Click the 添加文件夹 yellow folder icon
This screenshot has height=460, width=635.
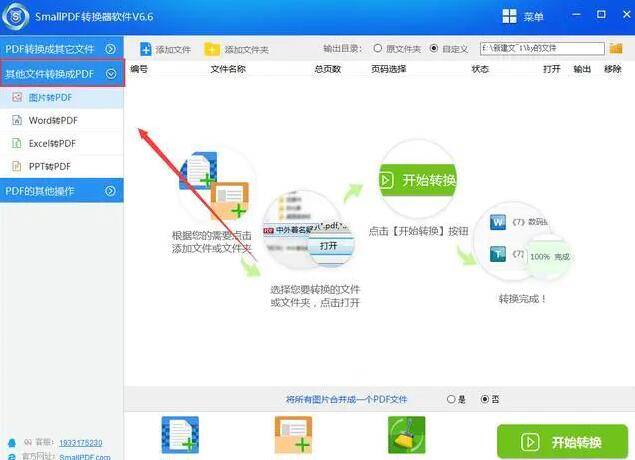[x=212, y=49]
